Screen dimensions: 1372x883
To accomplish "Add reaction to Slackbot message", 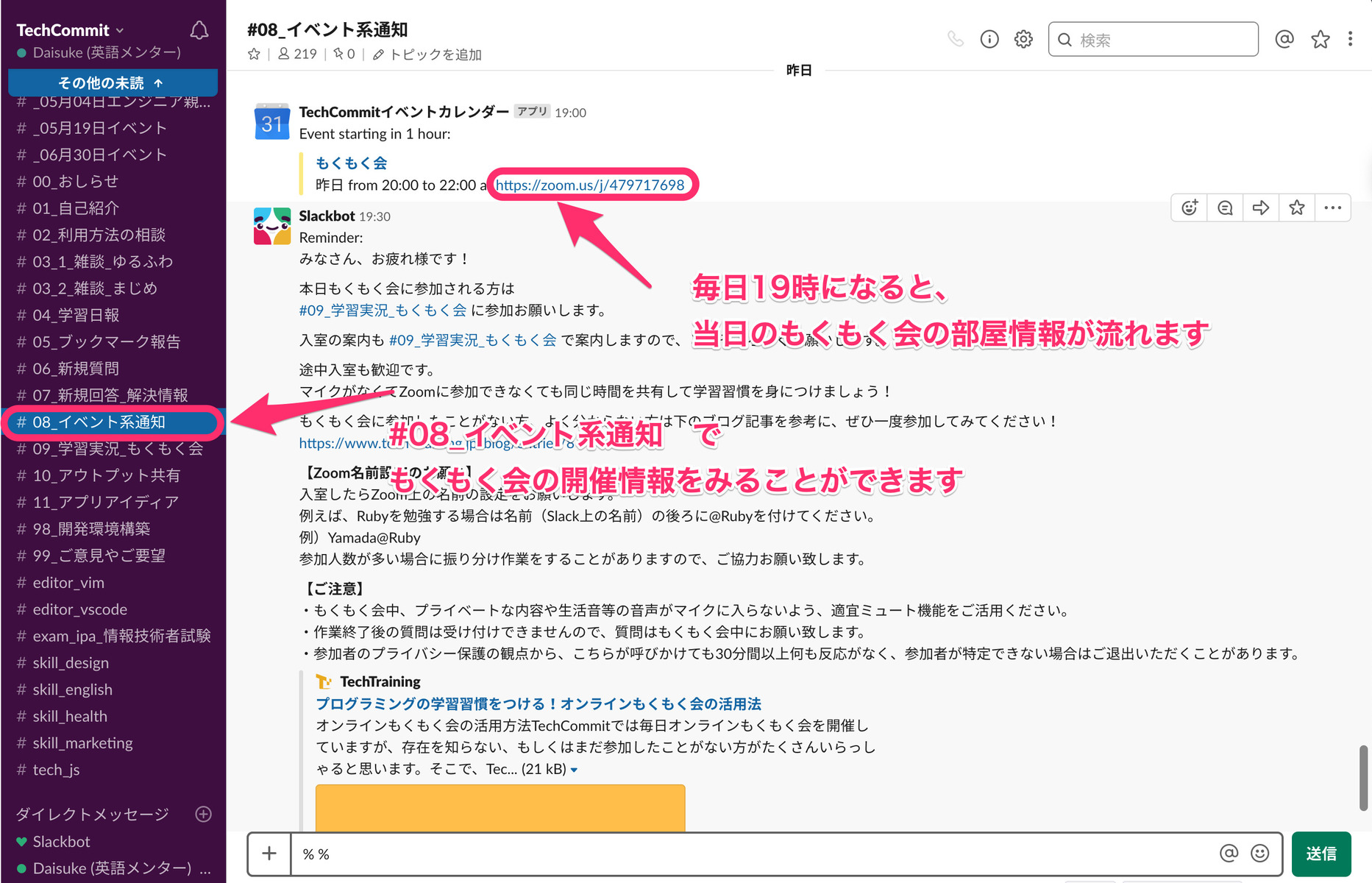I will [x=1190, y=208].
